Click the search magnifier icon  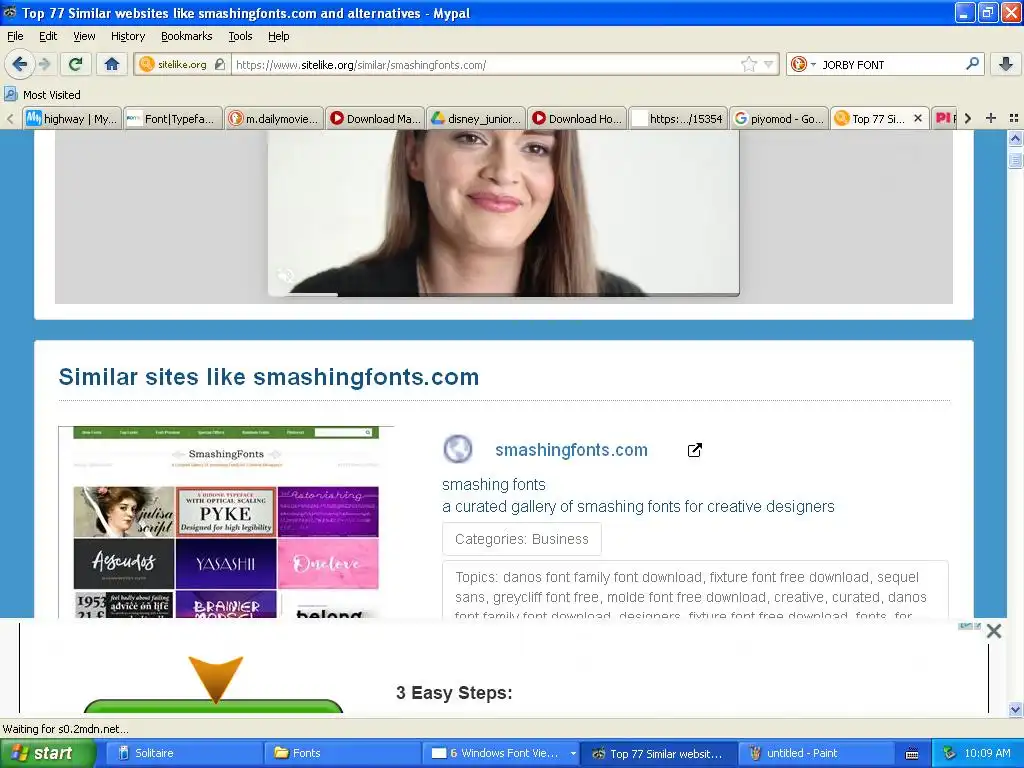coord(972,63)
